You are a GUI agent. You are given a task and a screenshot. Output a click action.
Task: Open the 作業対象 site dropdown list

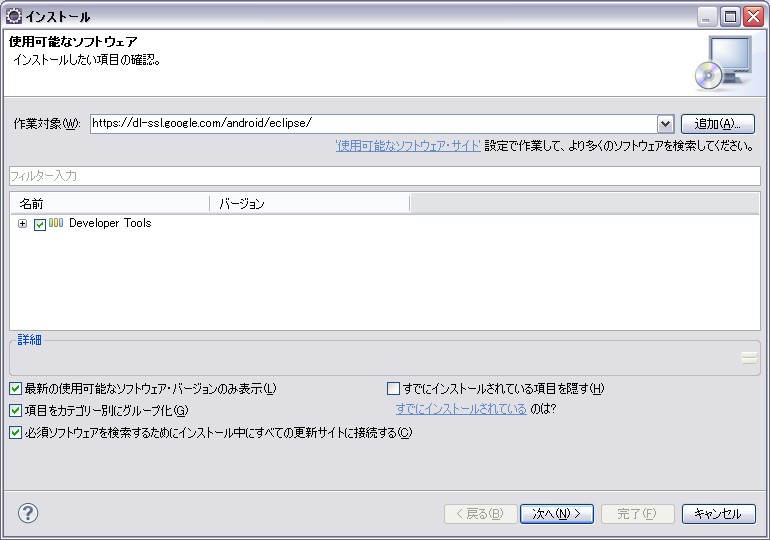[665, 124]
